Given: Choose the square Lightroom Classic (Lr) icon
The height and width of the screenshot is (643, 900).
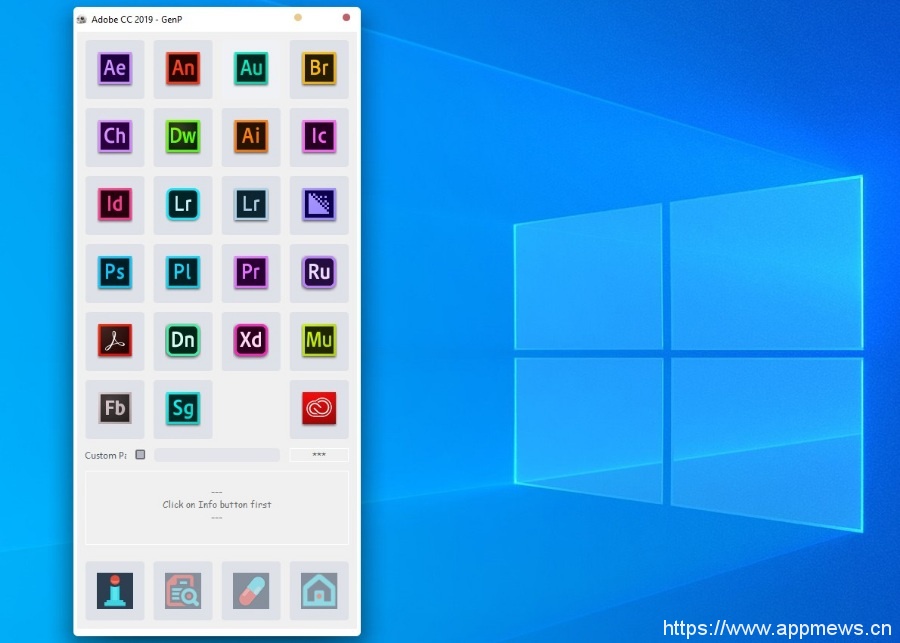Looking at the screenshot, I should (x=251, y=205).
